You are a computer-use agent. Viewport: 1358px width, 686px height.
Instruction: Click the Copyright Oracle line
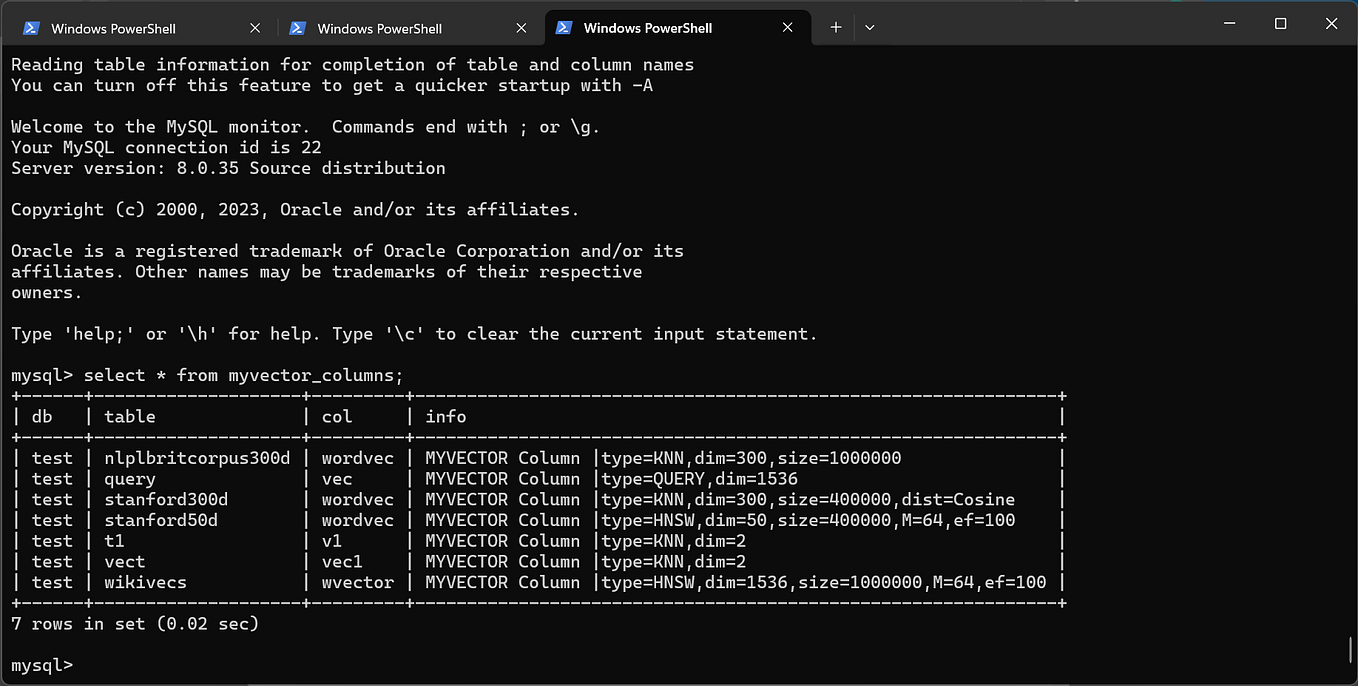295,209
